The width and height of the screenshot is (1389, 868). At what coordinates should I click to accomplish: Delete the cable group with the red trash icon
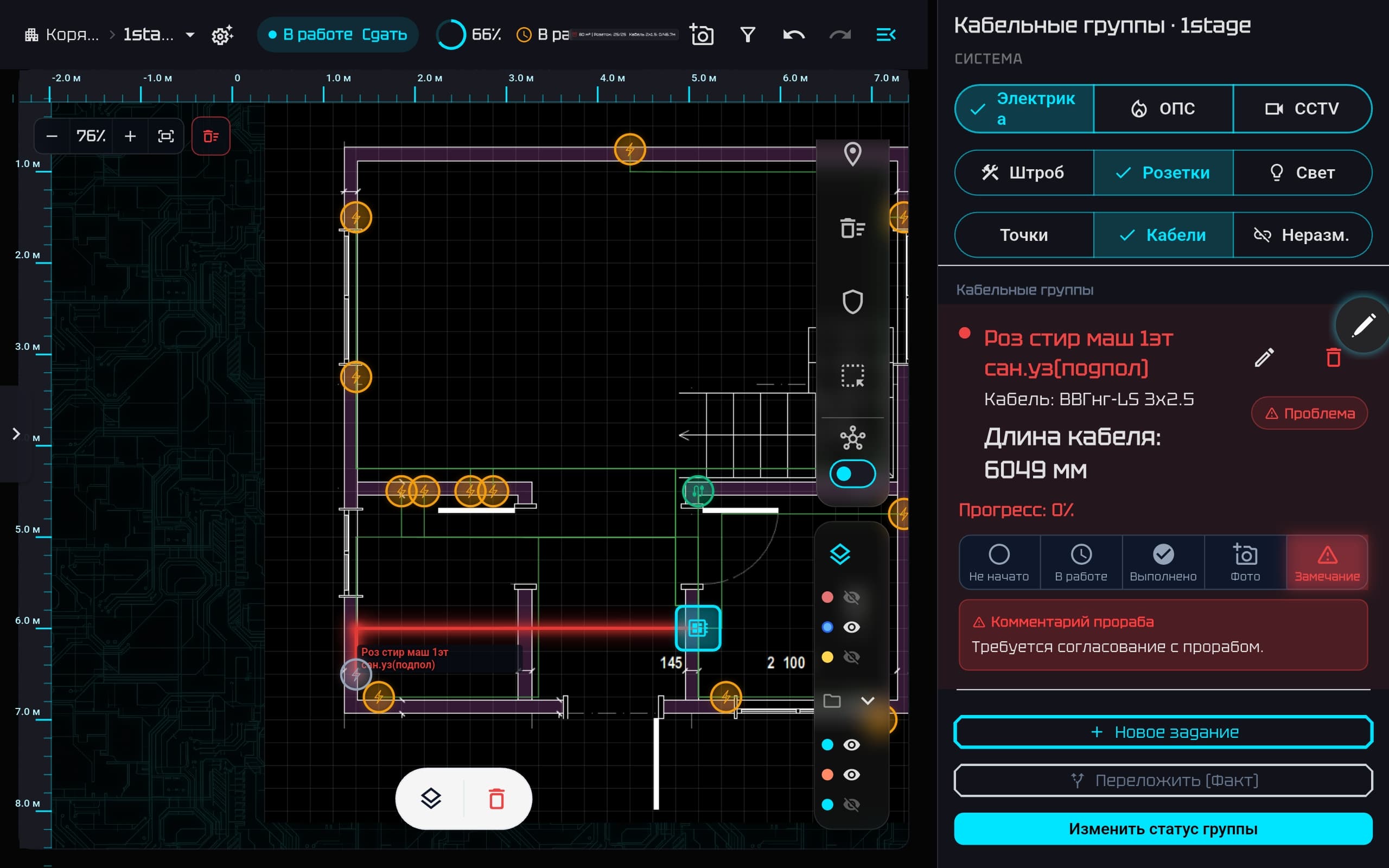[x=1333, y=357]
